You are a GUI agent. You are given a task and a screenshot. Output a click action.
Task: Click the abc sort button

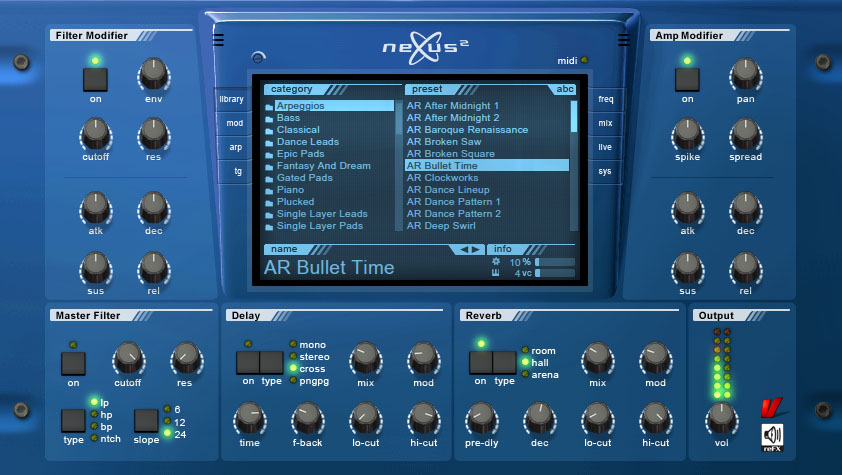pos(565,89)
